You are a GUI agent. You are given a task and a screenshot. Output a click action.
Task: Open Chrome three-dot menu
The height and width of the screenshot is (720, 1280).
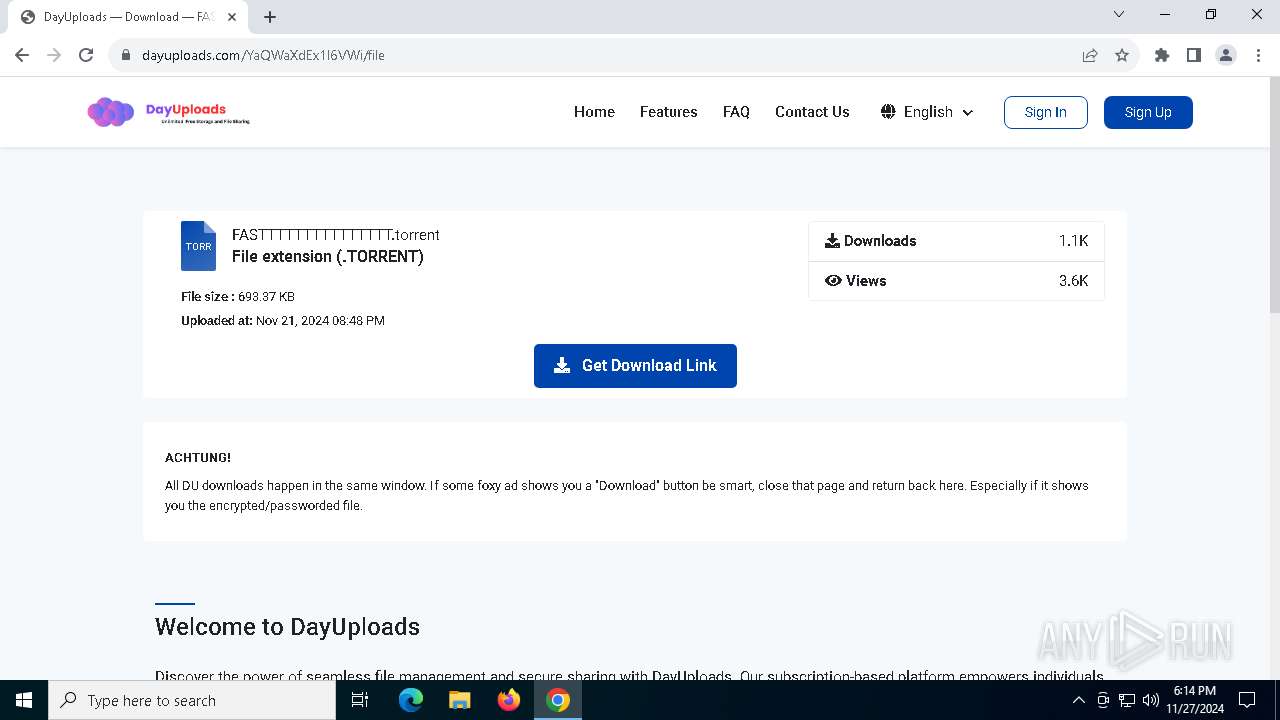[x=1257, y=55]
